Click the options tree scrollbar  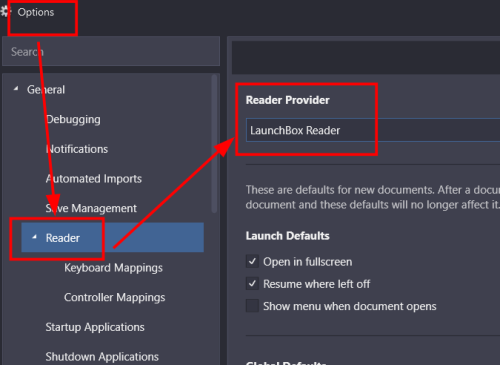214,143
